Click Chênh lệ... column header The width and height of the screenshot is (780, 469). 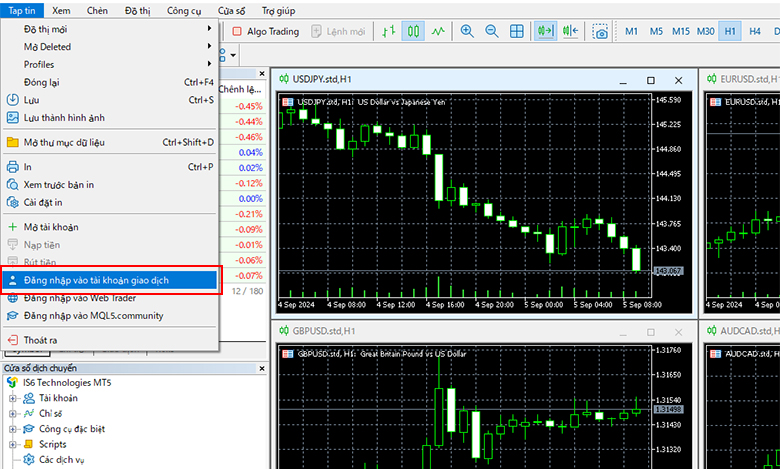tap(240, 90)
